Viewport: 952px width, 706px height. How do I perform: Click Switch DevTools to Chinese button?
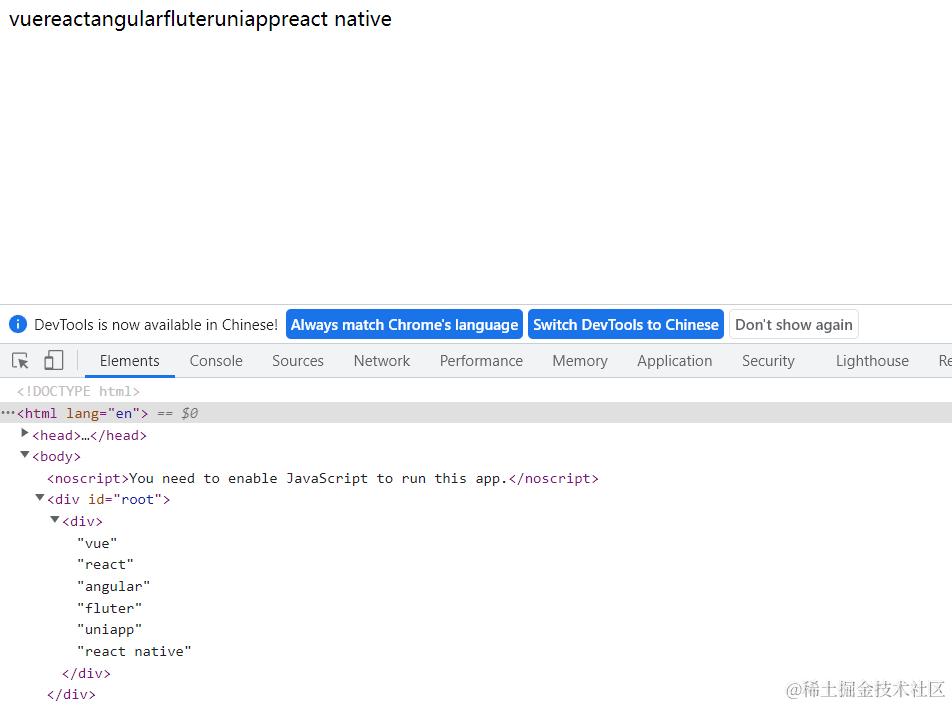click(626, 324)
